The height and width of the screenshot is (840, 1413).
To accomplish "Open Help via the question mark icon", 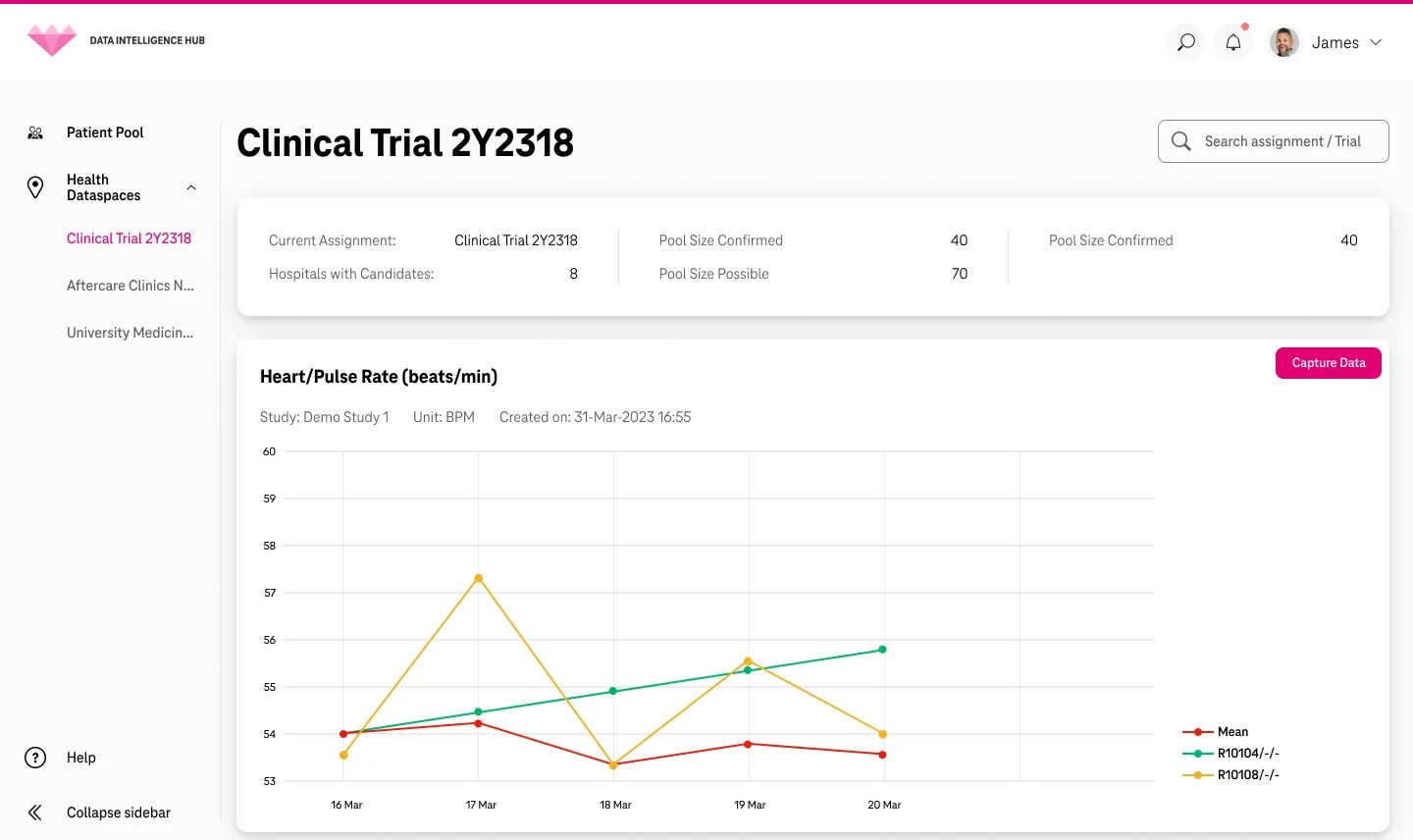I will [x=34, y=757].
